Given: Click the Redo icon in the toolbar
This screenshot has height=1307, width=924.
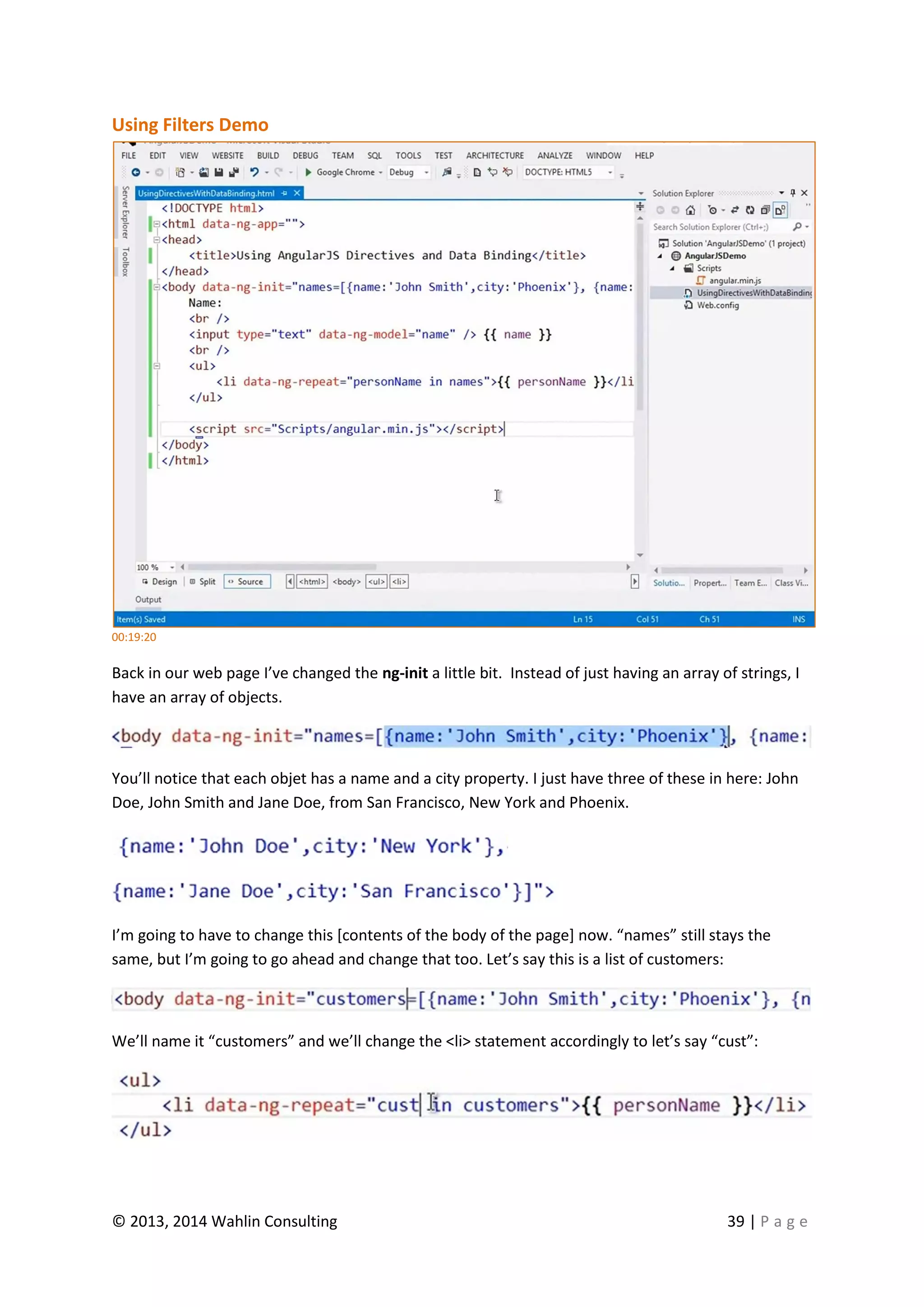Looking at the screenshot, I should 279,172.
